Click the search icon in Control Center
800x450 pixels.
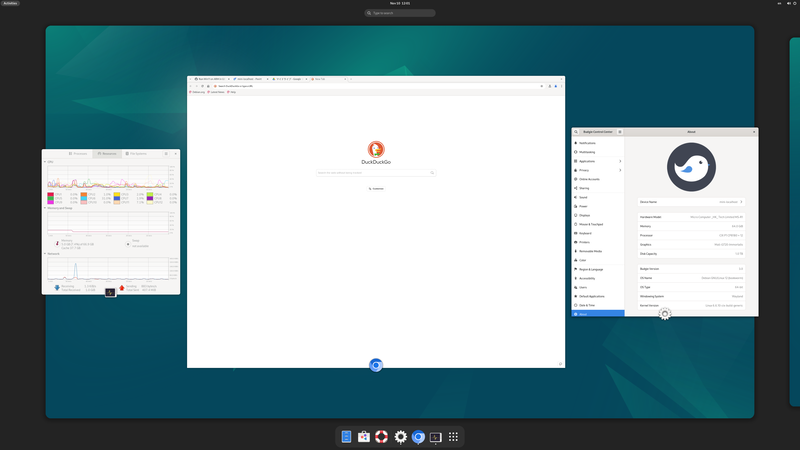coord(576,132)
